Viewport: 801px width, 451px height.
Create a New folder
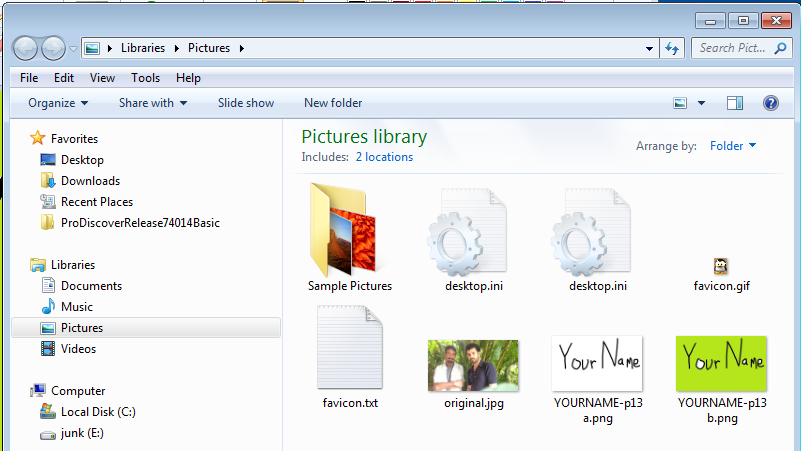(333, 103)
